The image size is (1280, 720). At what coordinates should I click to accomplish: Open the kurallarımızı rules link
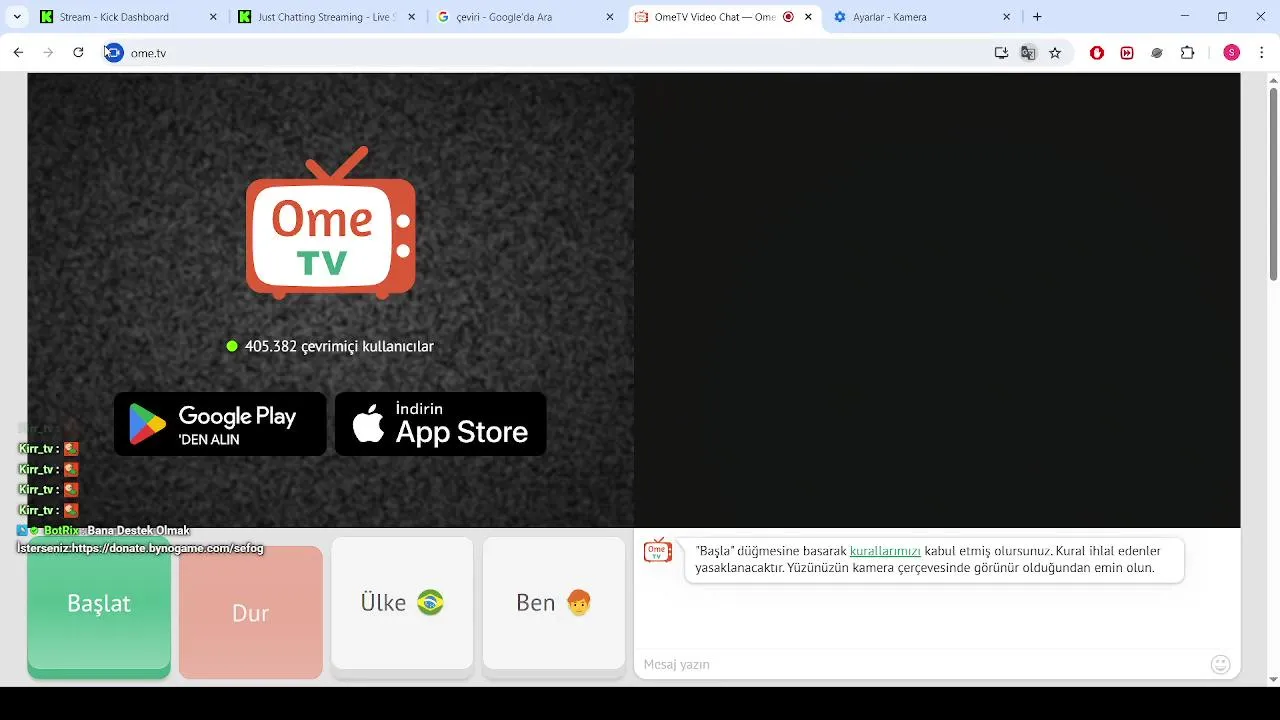click(885, 551)
